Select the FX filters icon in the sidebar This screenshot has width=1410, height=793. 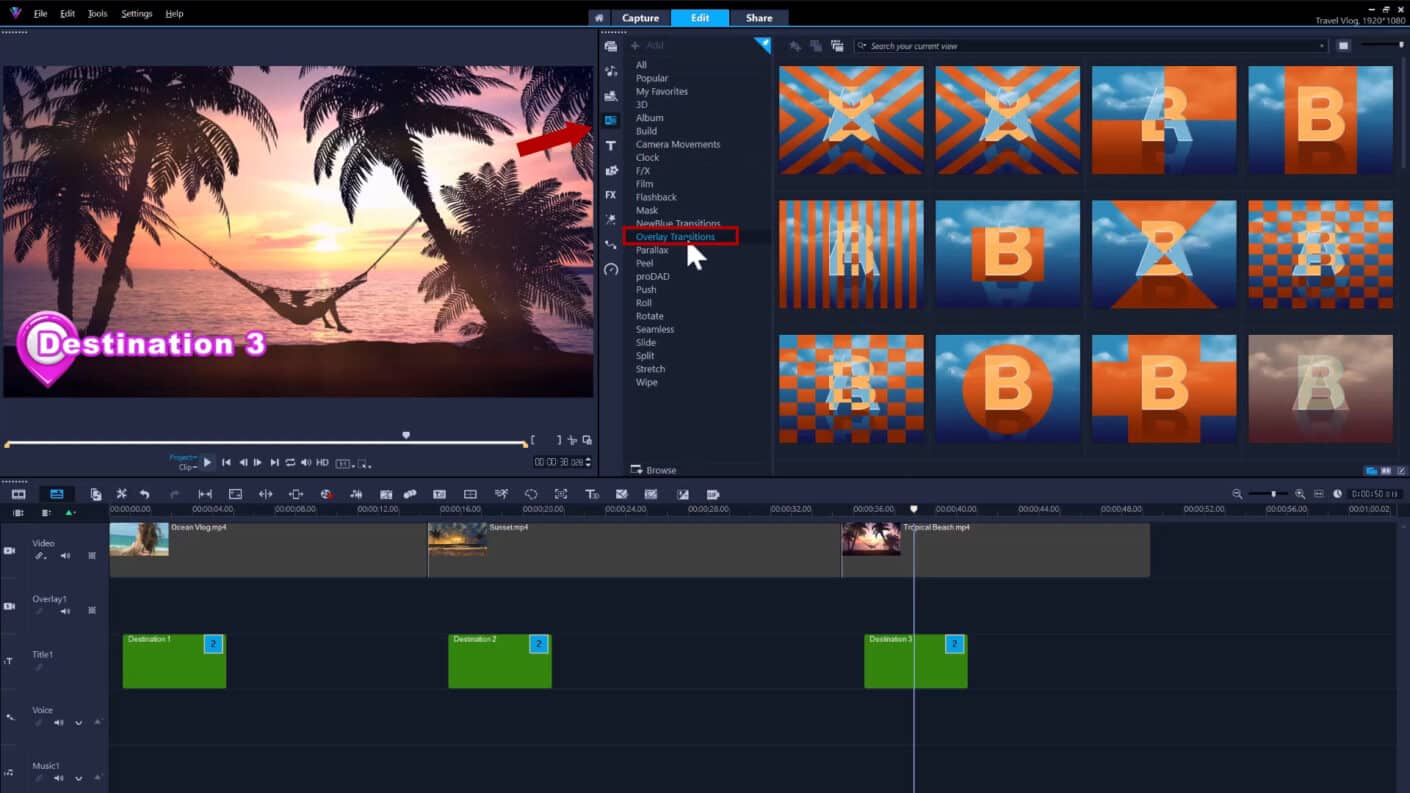[610, 195]
